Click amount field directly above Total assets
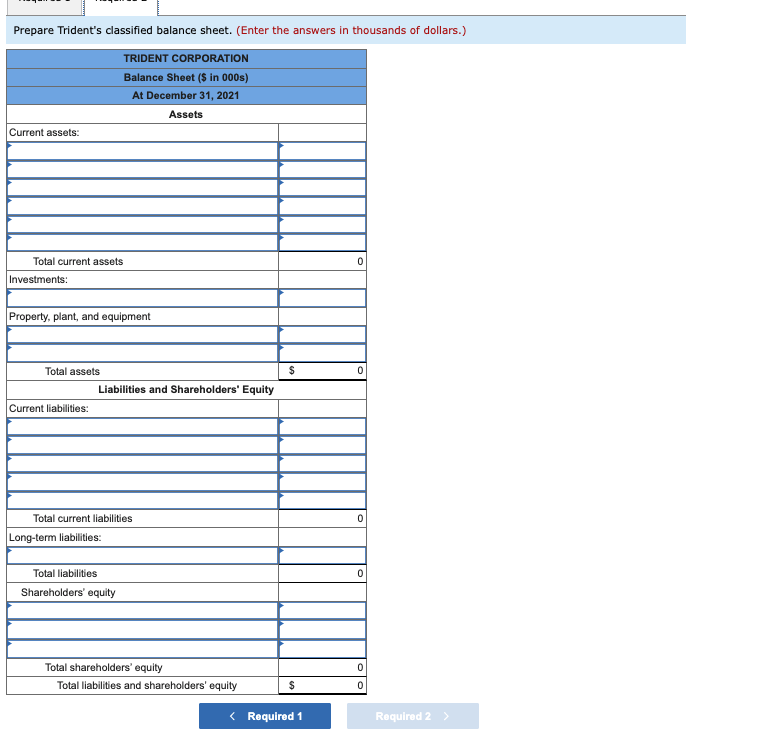 click(x=322, y=353)
